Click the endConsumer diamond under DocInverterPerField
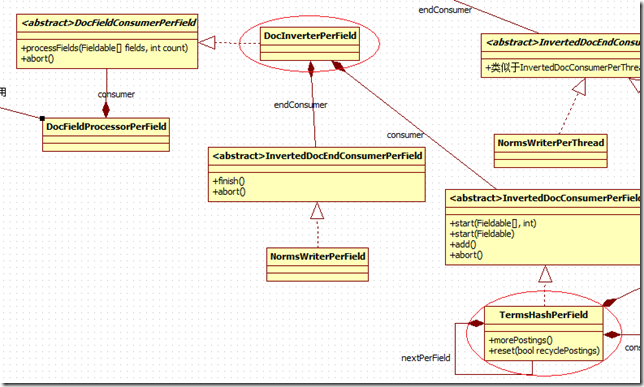The image size is (644, 387). pyautogui.click(x=311, y=69)
